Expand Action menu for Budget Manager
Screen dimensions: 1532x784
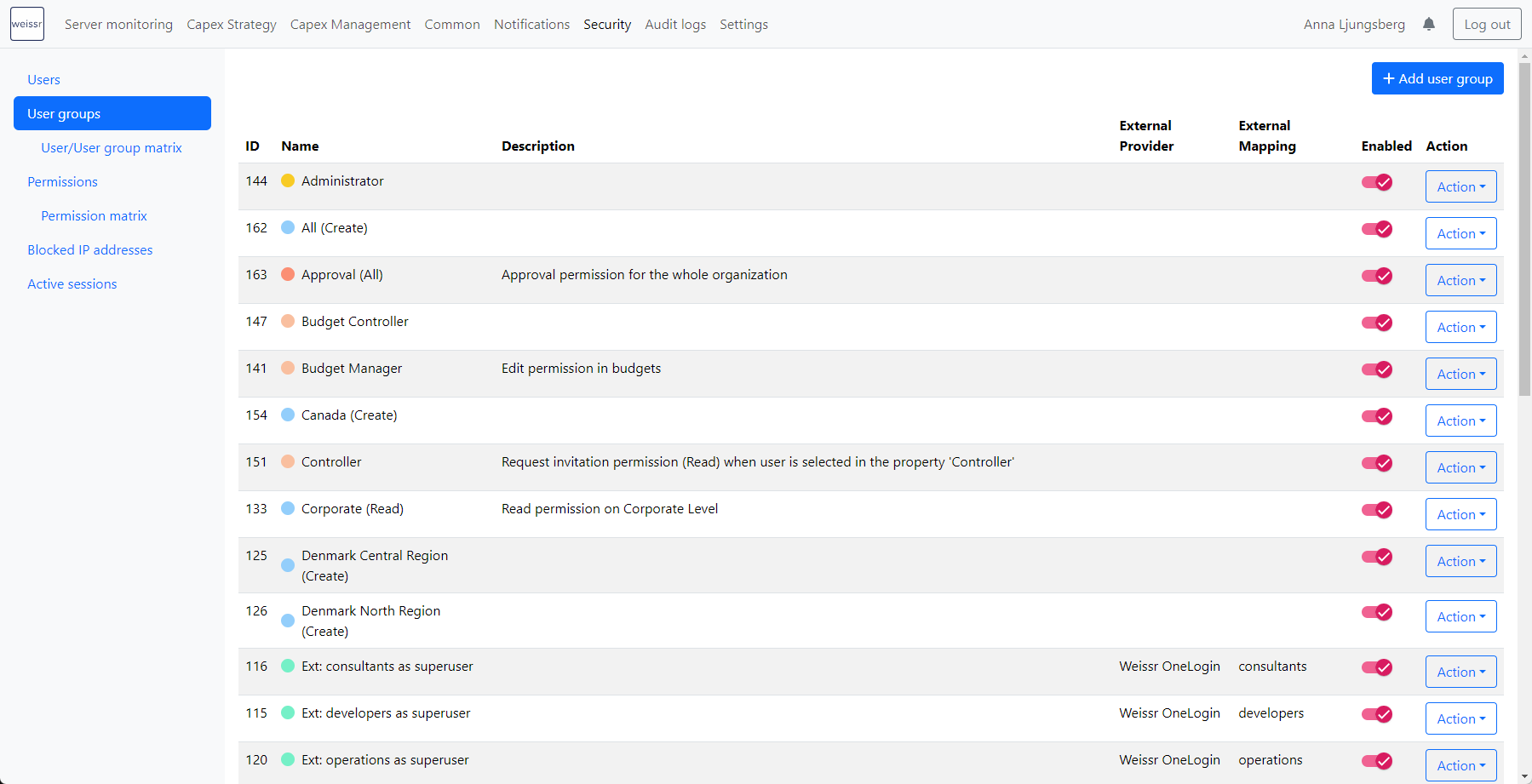[1460, 374]
